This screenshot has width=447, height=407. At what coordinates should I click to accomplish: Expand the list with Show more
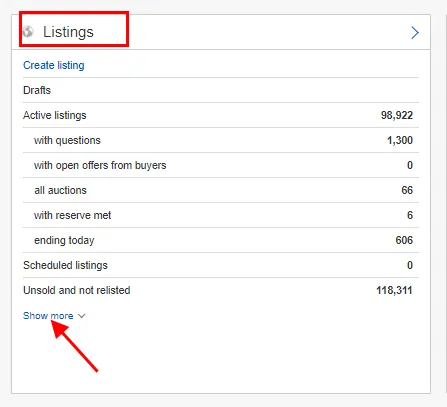point(48,315)
